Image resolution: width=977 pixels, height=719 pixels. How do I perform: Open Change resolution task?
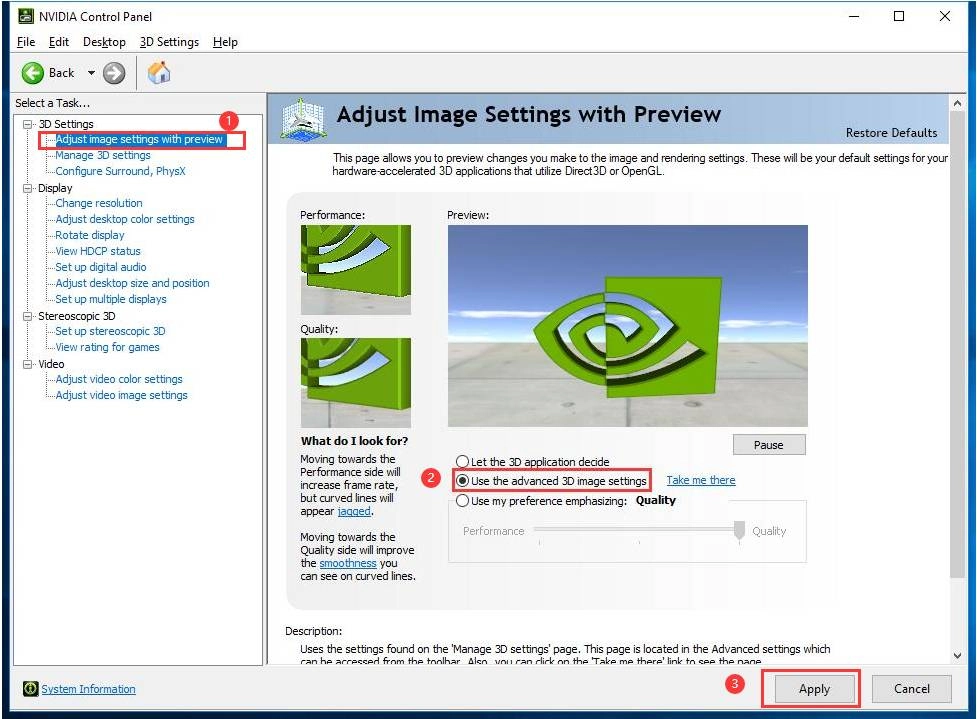coord(98,203)
